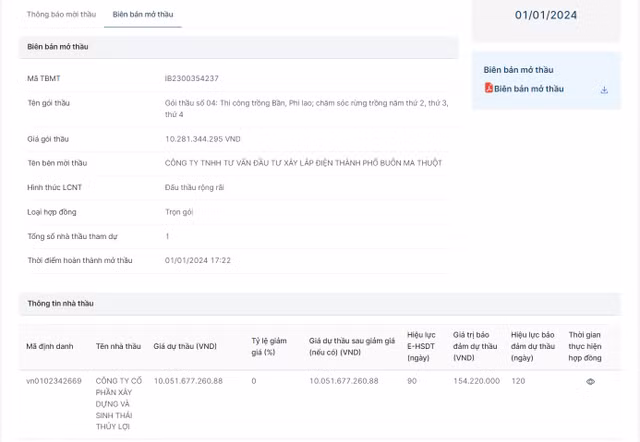The height and width of the screenshot is (442, 640).
Task: Click the Thông tin nhà thầu section header
Action: (x=60, y=303)
